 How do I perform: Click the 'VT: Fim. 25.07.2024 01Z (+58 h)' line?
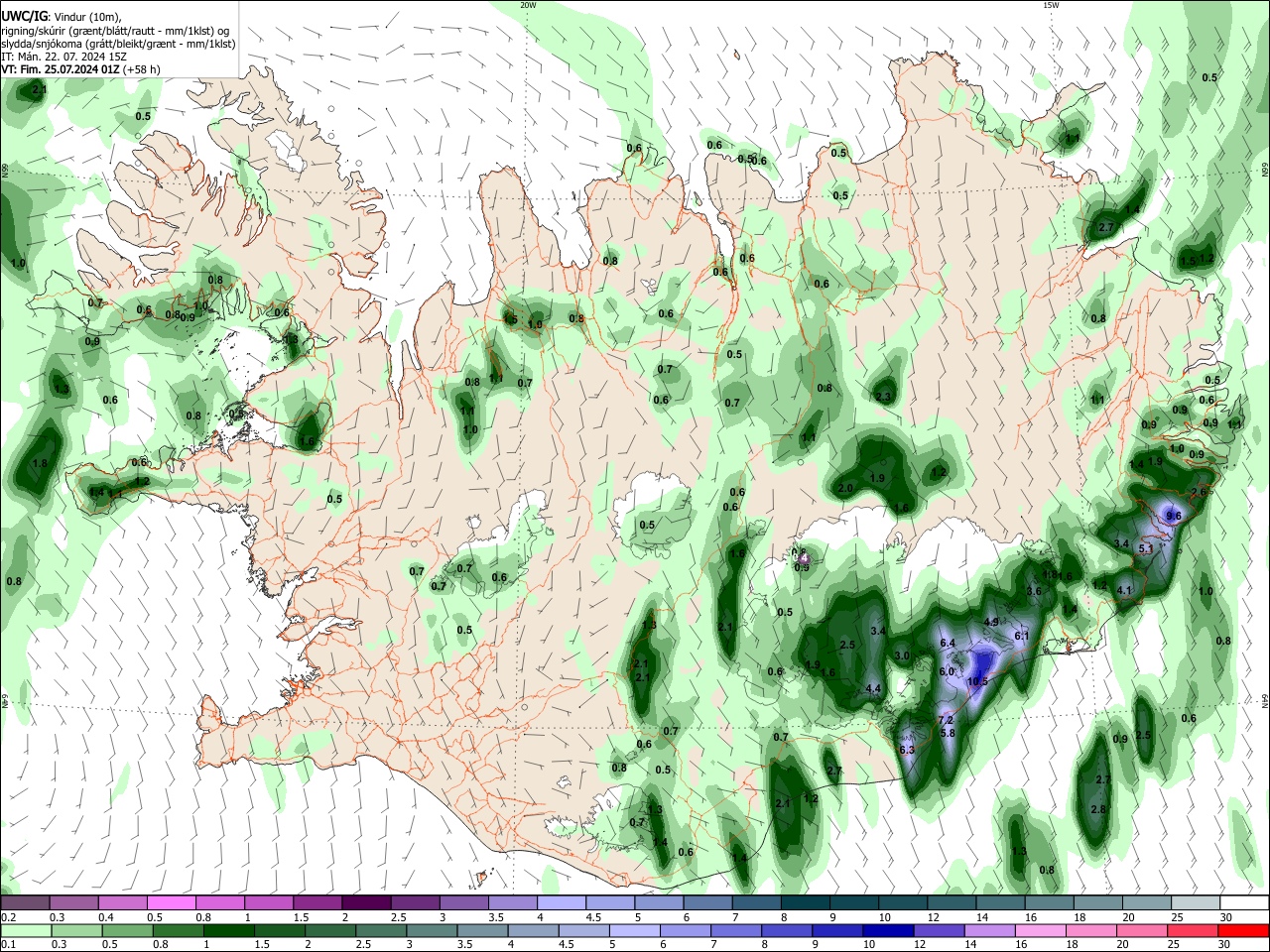(x=80, y=69)
